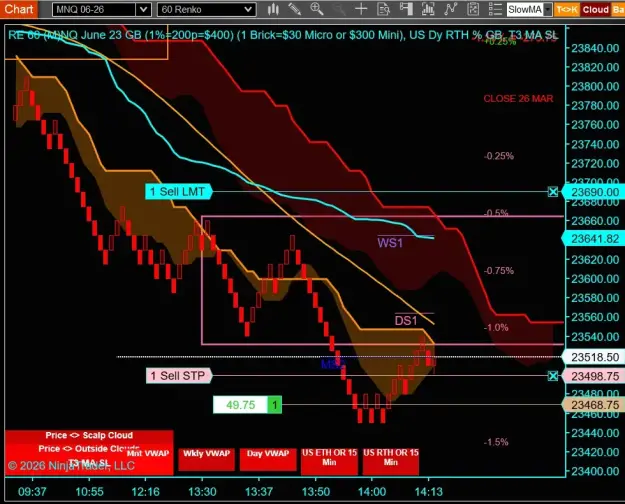Click the US ETH OR 15 Min button
Screen dimensions: 625x504
tap(329, 461)
